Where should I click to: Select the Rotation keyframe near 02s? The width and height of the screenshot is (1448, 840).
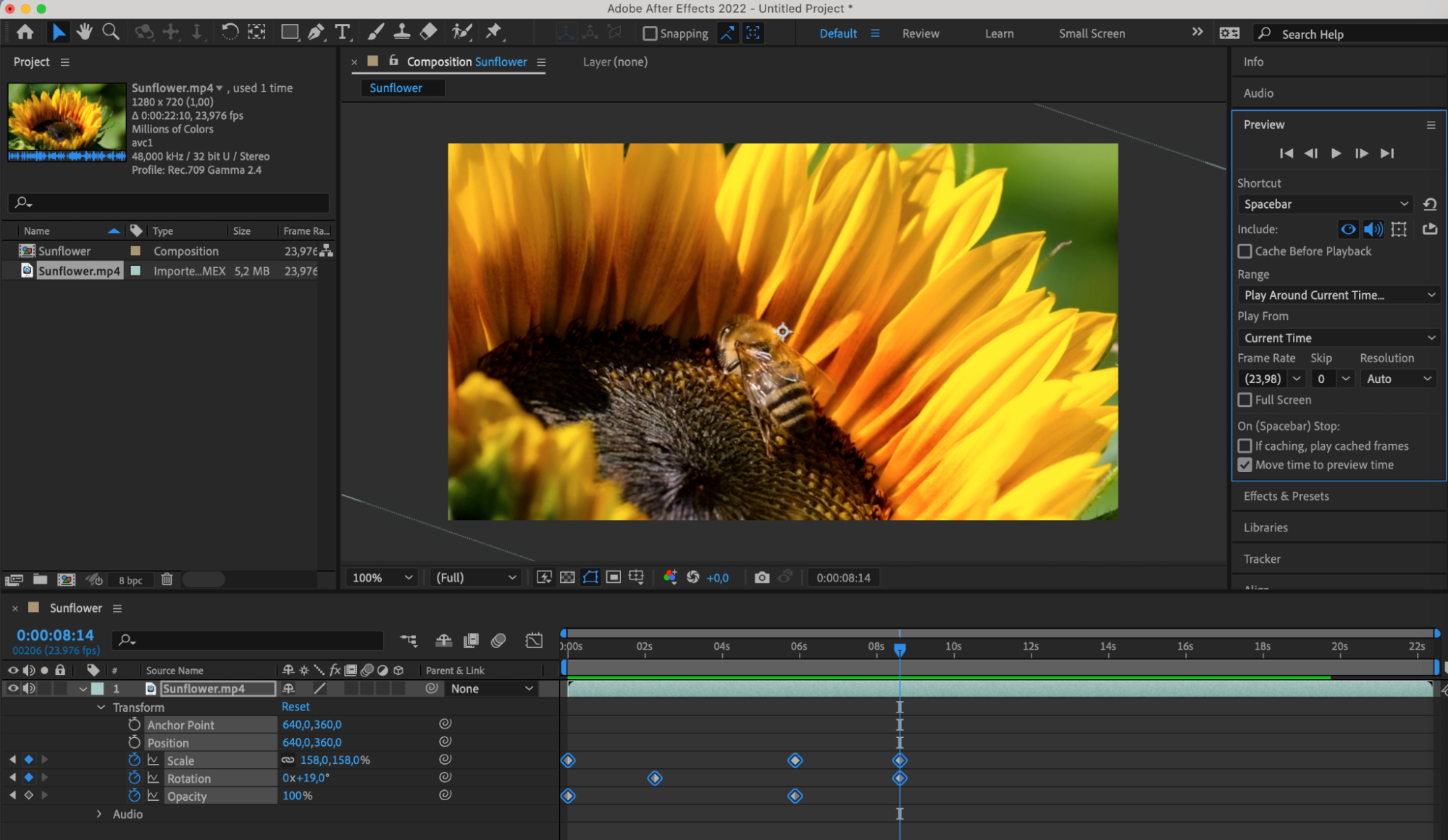pos(654,778)
